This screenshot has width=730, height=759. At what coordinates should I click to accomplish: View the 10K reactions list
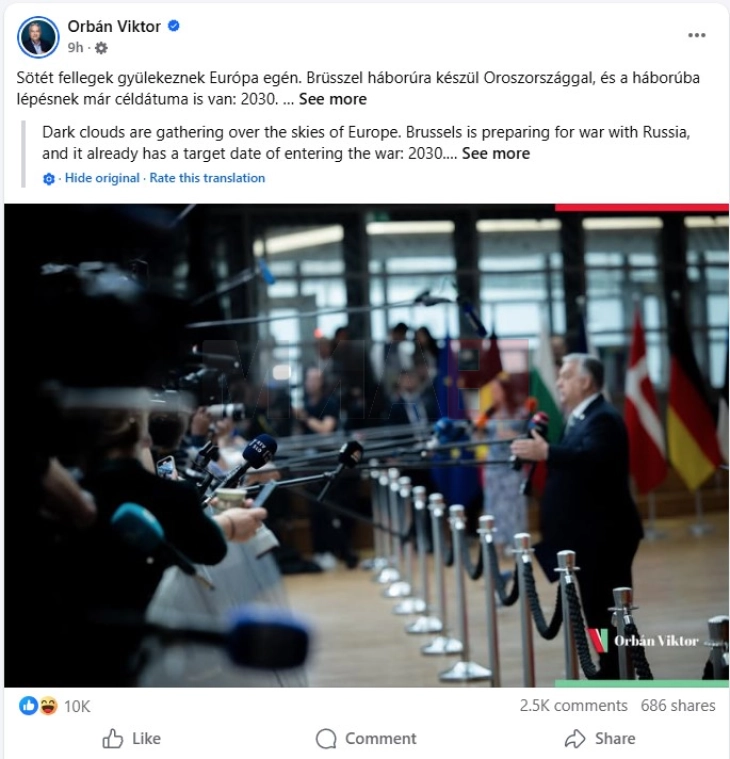77,706
